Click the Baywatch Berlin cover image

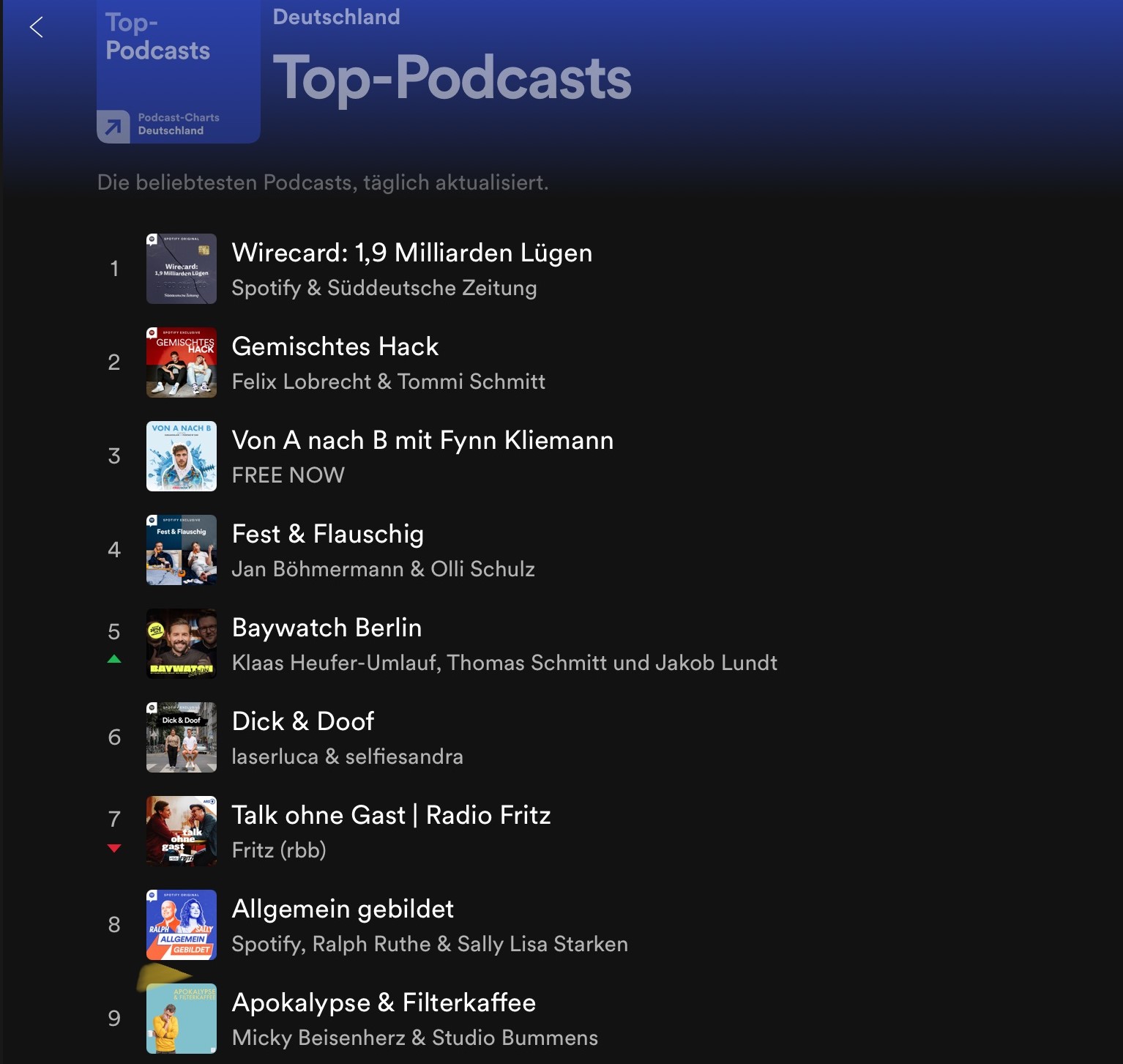click(x=181, y=644)
